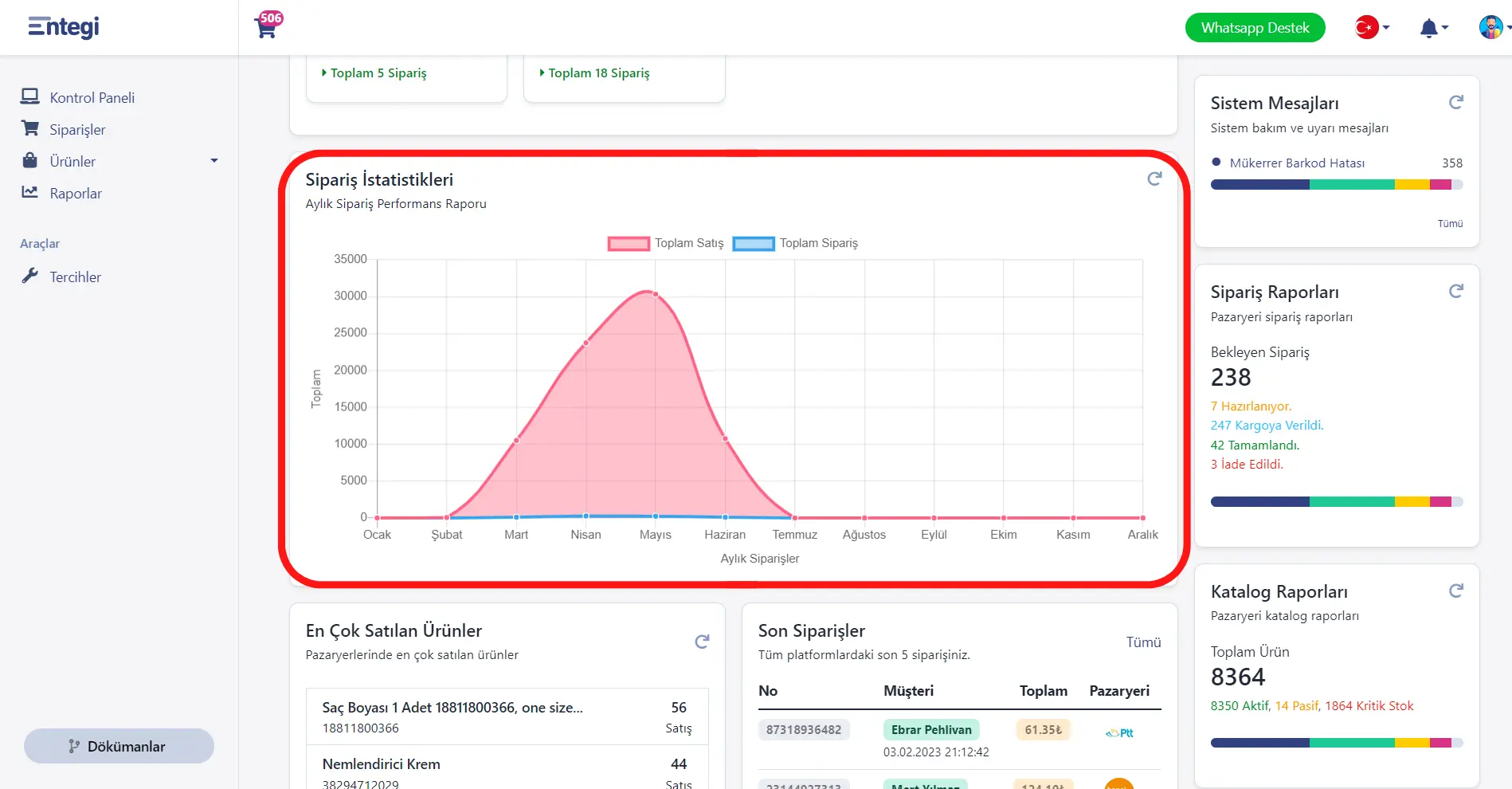Screen dimensions: 1512x789
Task: Click the 247 Kargoya Verildi status
Action: tap(1267, 426)
